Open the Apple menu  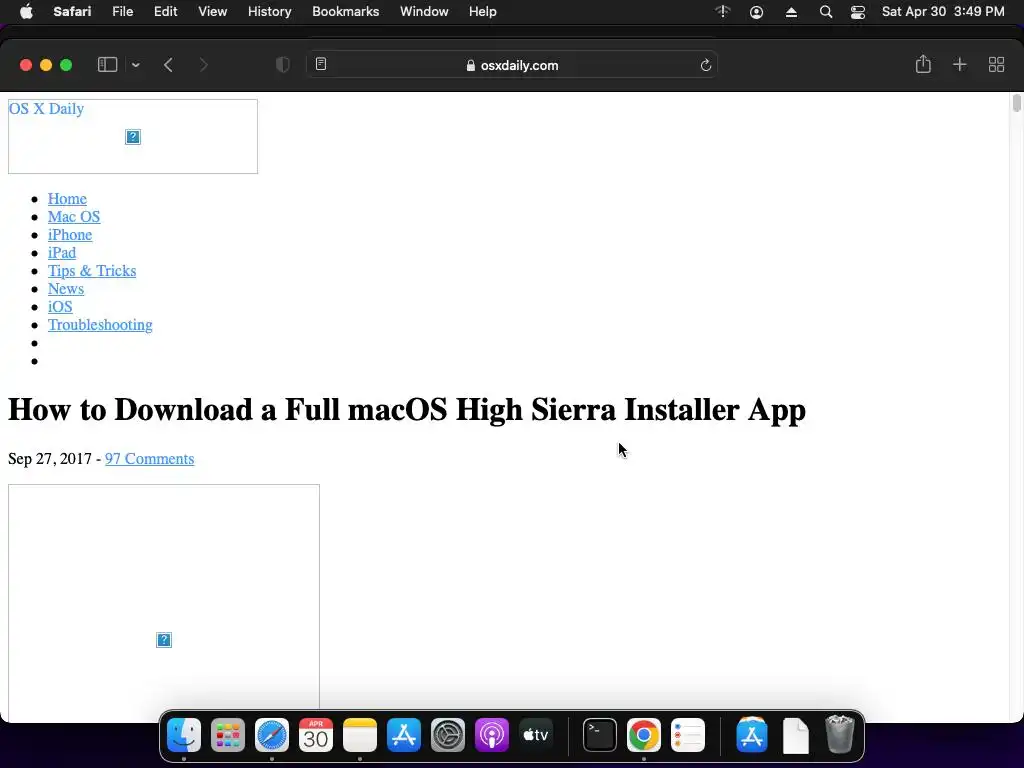26,11
